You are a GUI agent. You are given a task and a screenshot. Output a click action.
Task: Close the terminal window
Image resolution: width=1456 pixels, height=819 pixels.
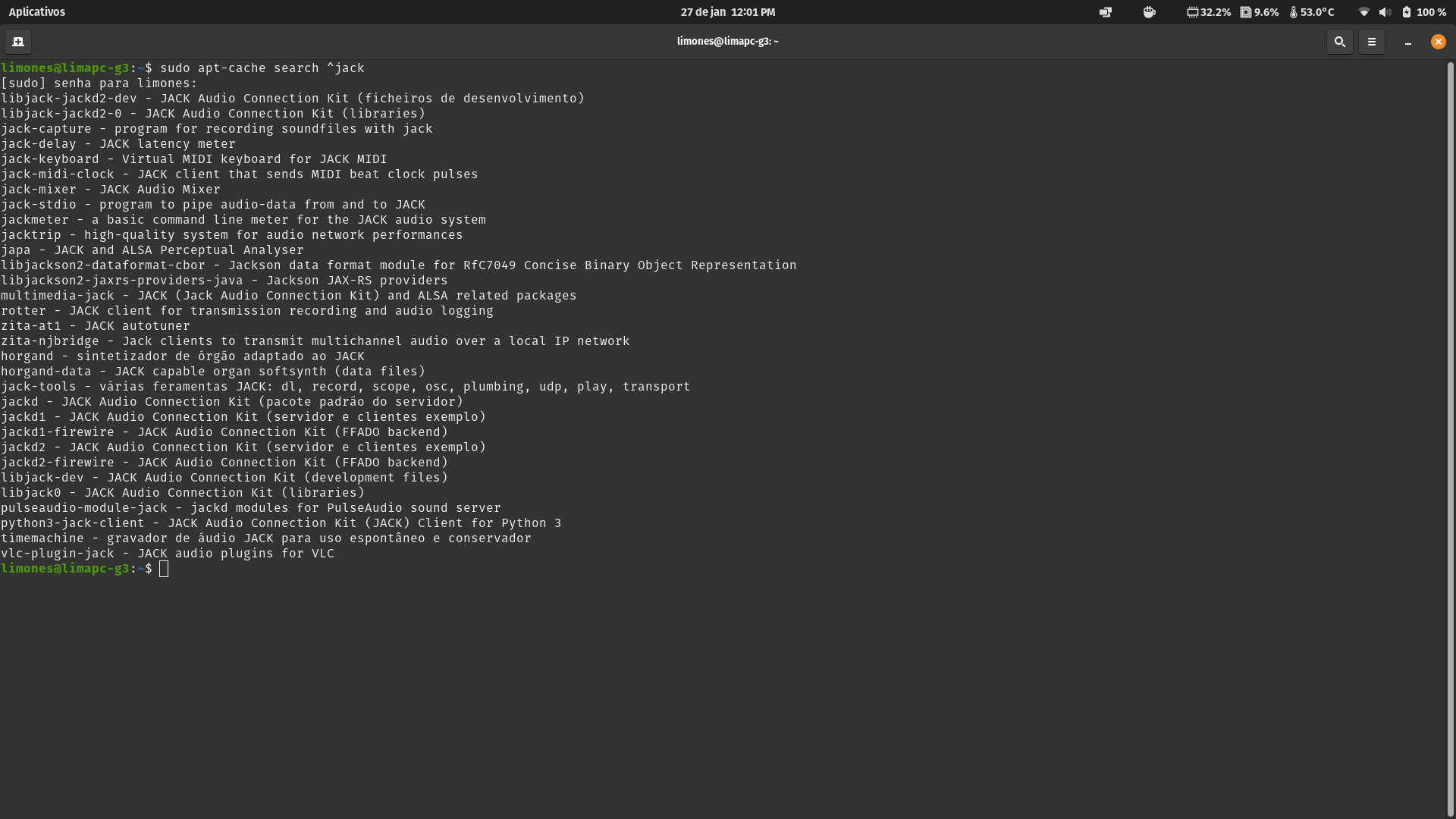[x=1438, y=42]
